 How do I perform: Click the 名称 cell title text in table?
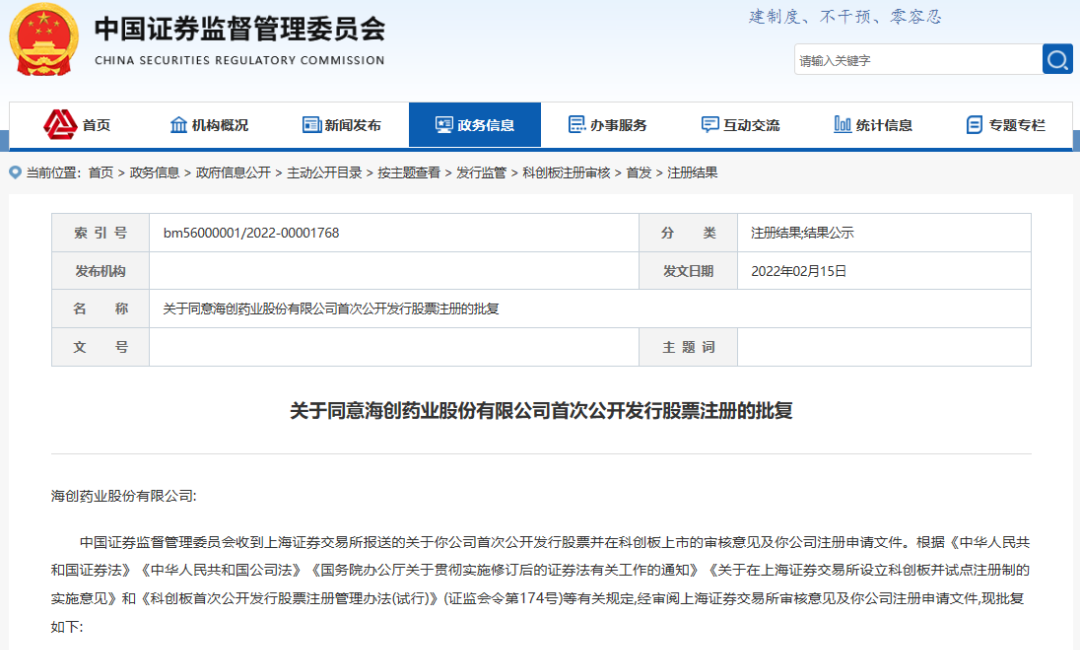click(x=331, y=308)
